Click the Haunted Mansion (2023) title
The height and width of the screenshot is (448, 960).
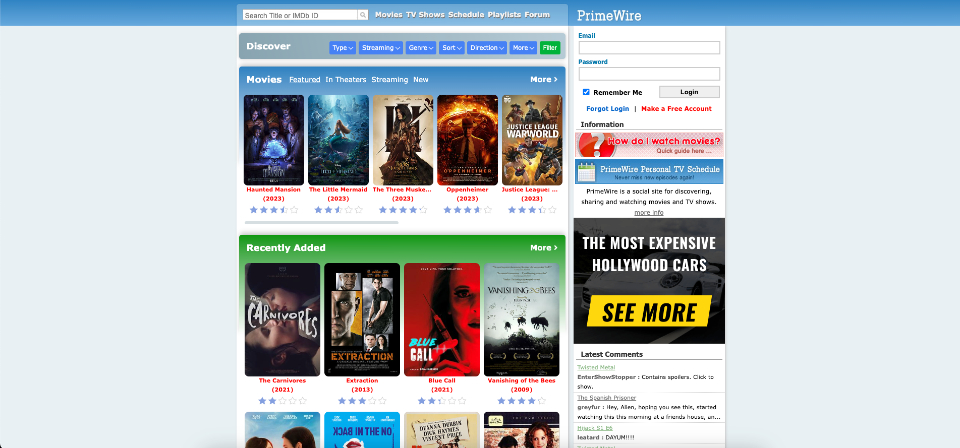(274, 194)
